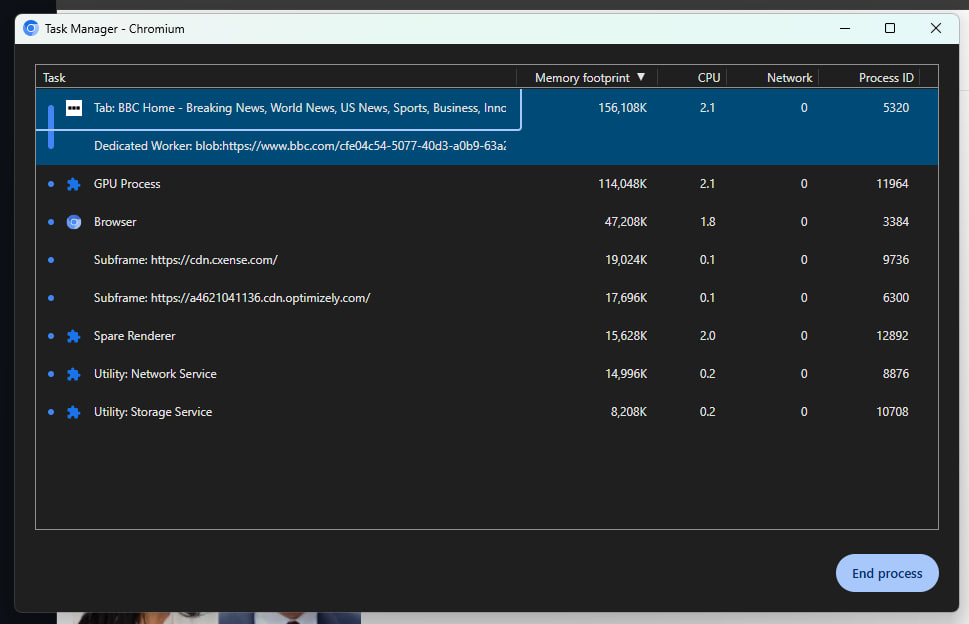Select the cdn.cxense.com subframe row

[x=185, y=260]
